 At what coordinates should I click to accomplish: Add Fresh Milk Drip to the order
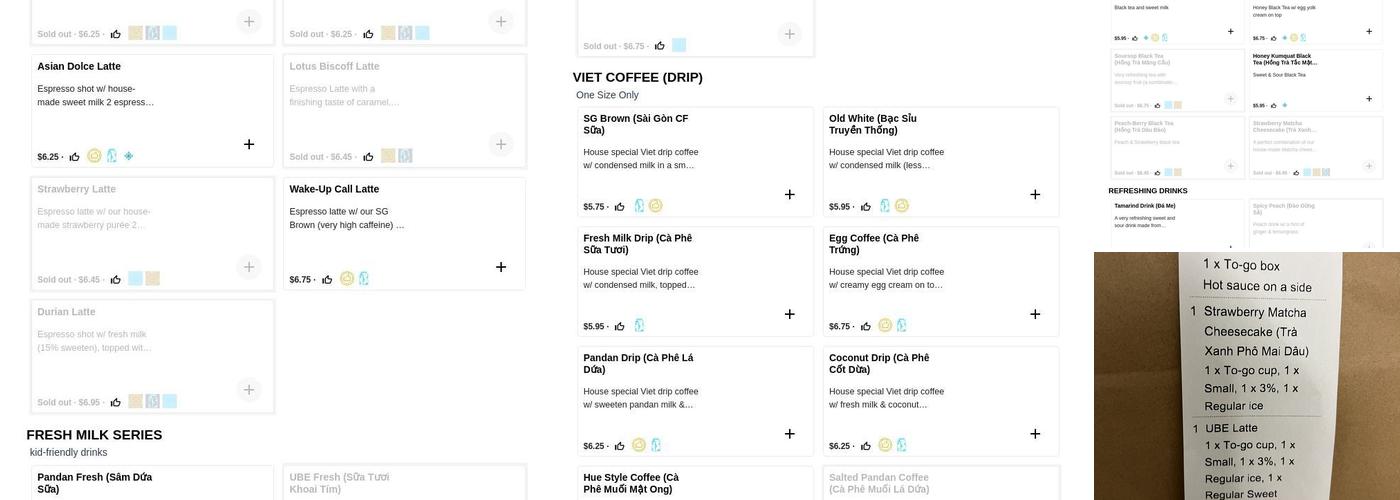[790, 314]
